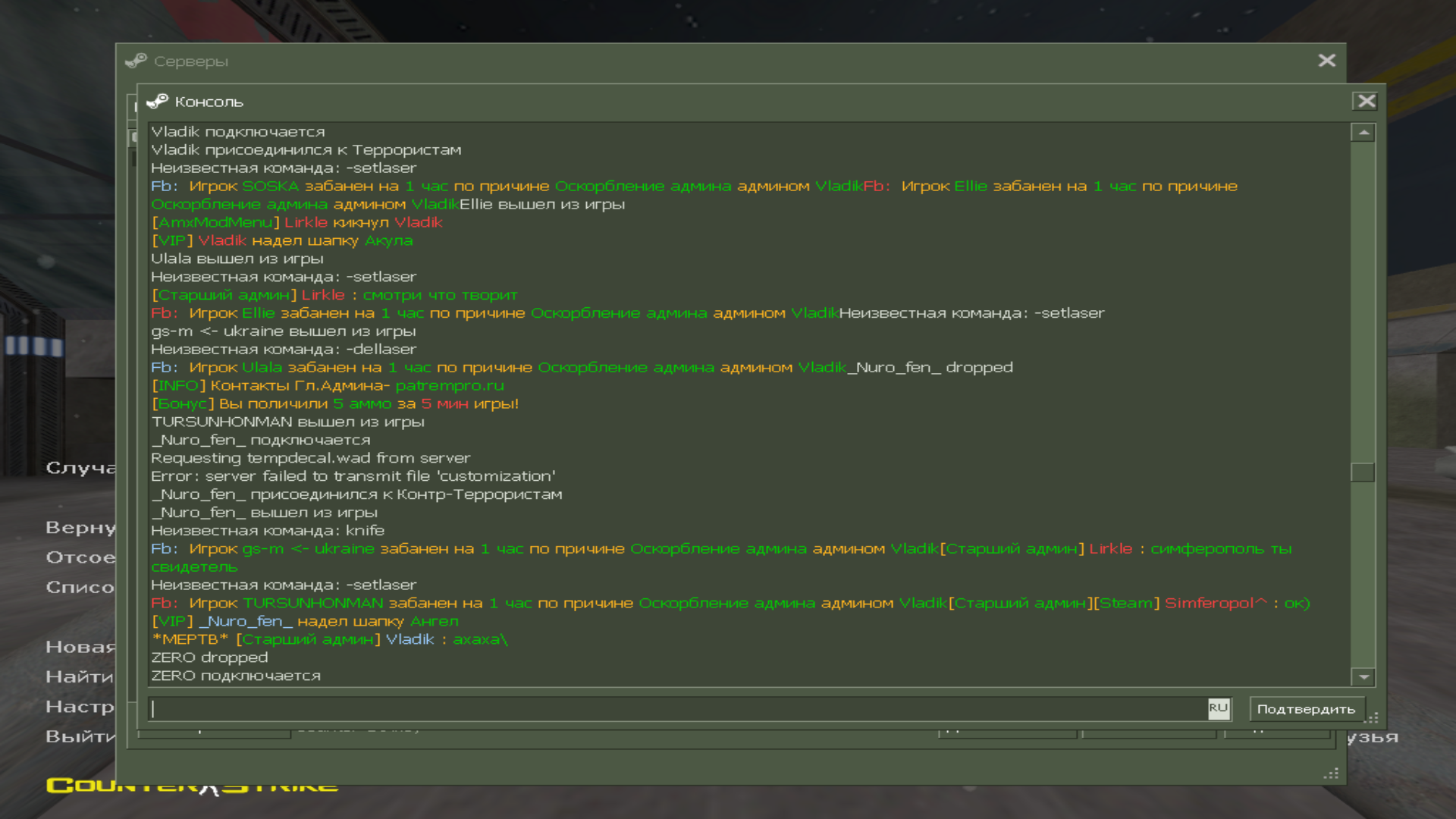Viewport: 1456px width, 819px height.
Task: Click 'ZERO dropped' console line
Action: pos(209,658)
